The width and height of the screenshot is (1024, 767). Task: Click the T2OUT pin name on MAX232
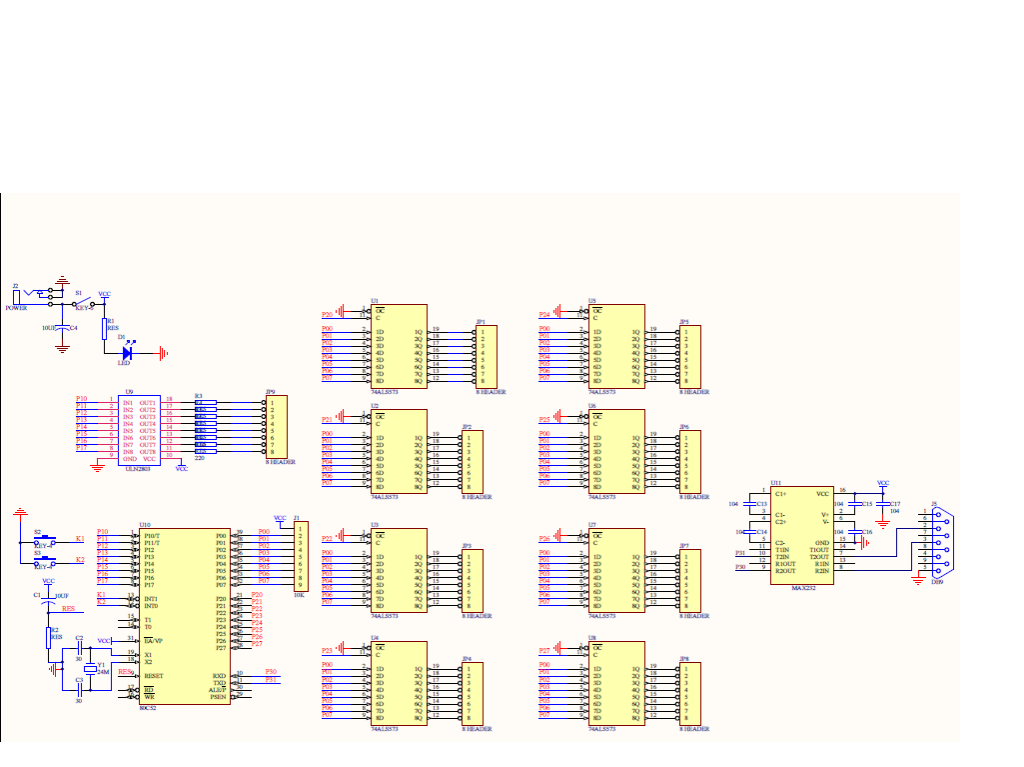tap(819, 557)
